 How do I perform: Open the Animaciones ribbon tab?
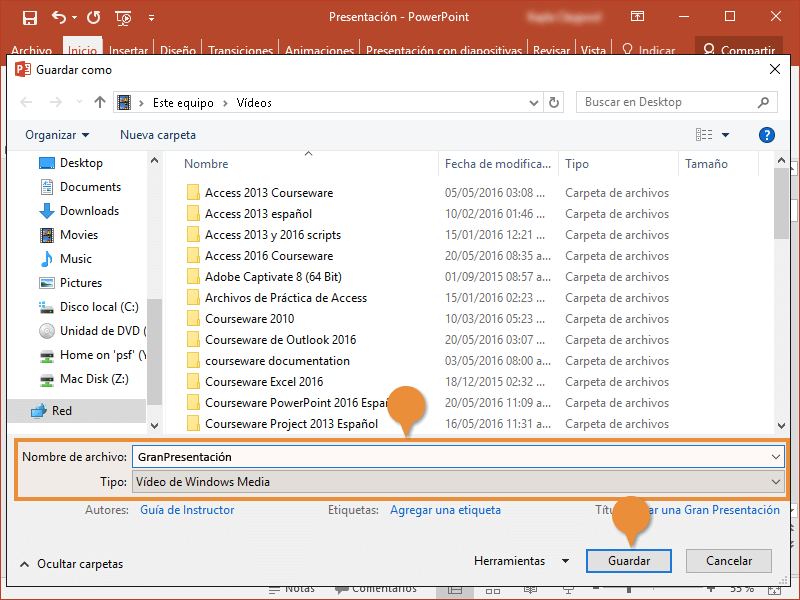pyautogui.click(x=319, y=50)
